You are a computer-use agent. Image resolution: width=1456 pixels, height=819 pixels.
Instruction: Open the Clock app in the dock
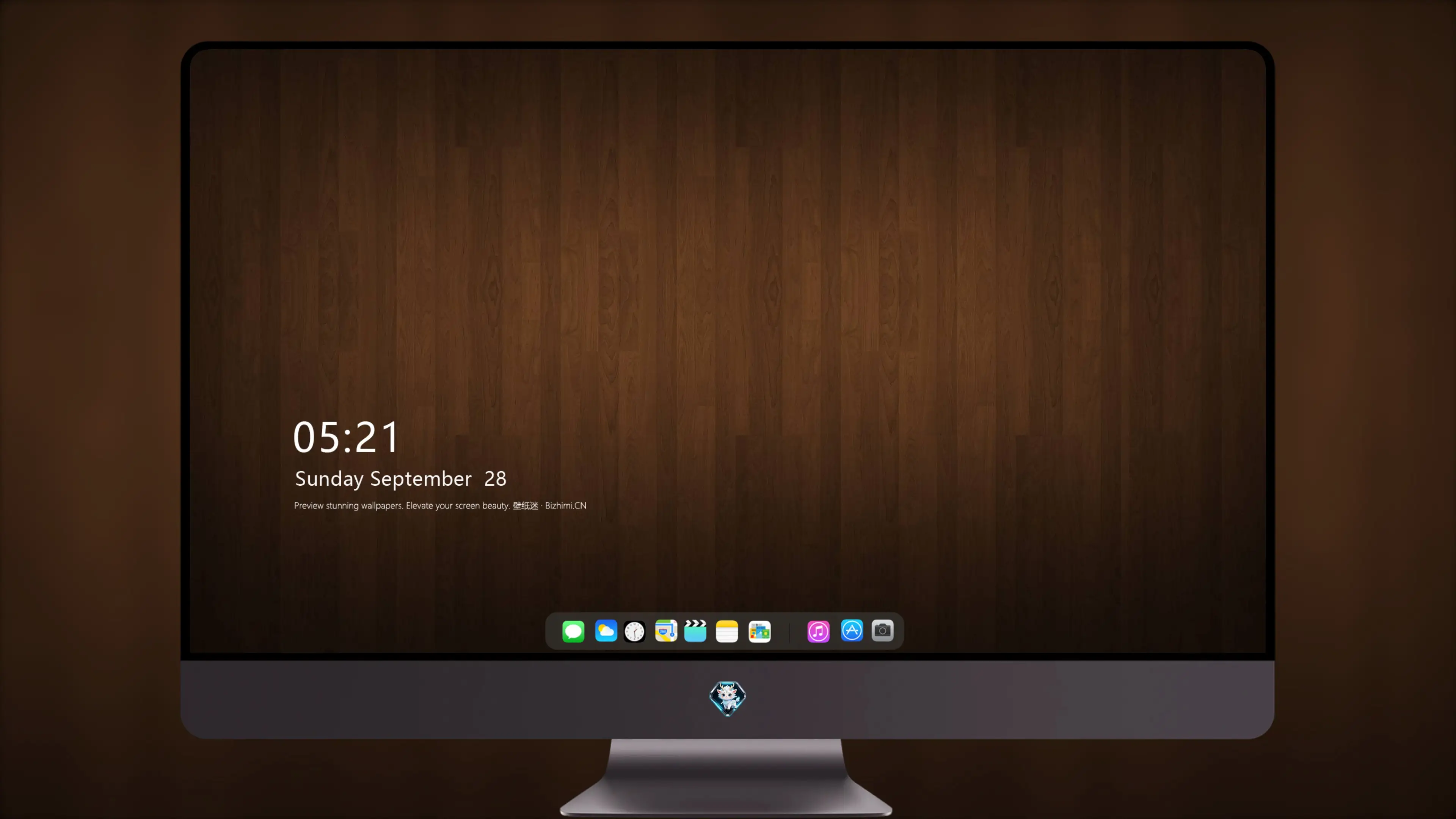[x=634, y=631]
